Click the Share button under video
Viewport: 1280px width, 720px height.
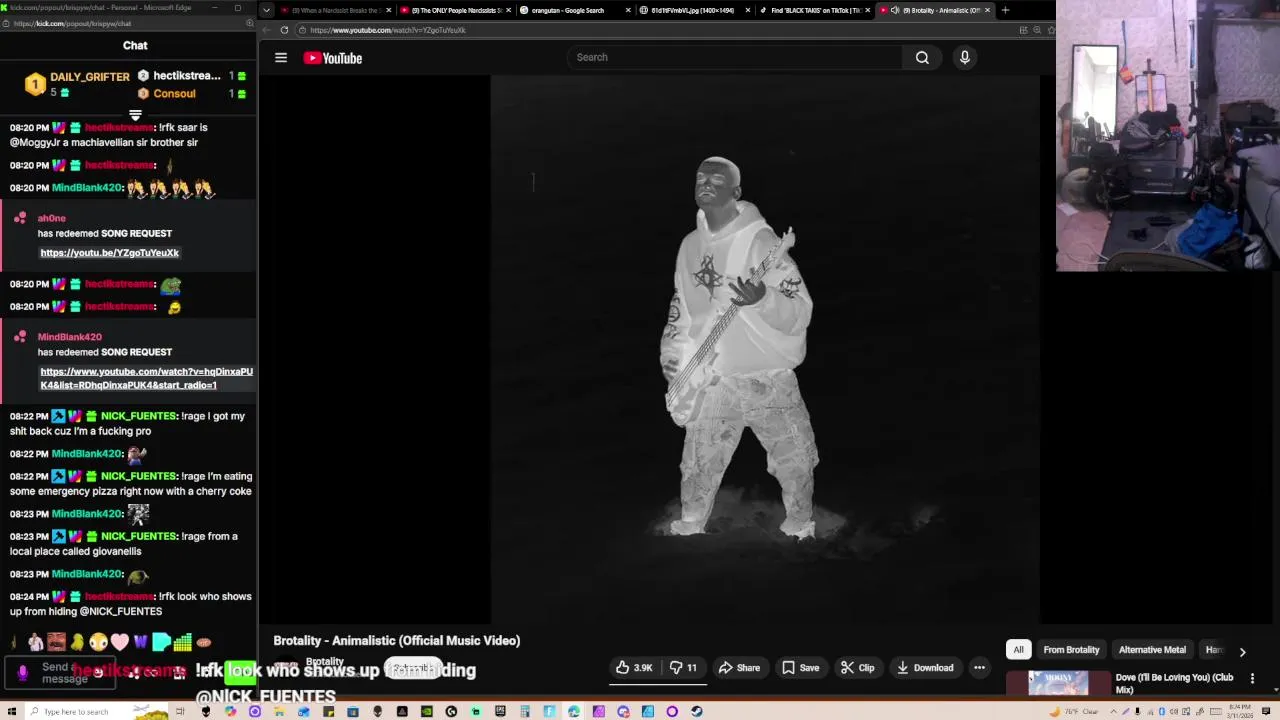point(739,667)
